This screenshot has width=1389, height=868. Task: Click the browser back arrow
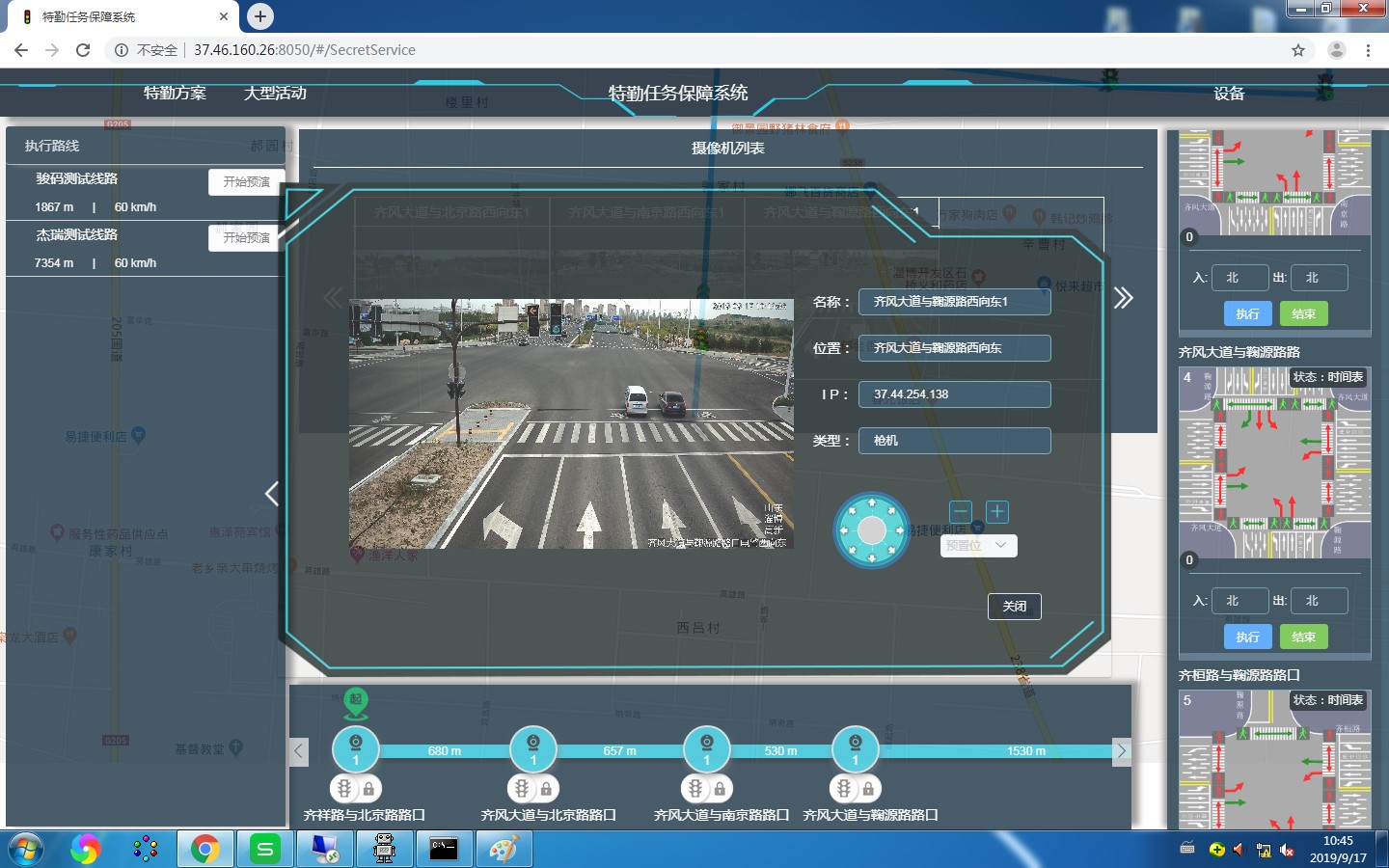(21, 50)
